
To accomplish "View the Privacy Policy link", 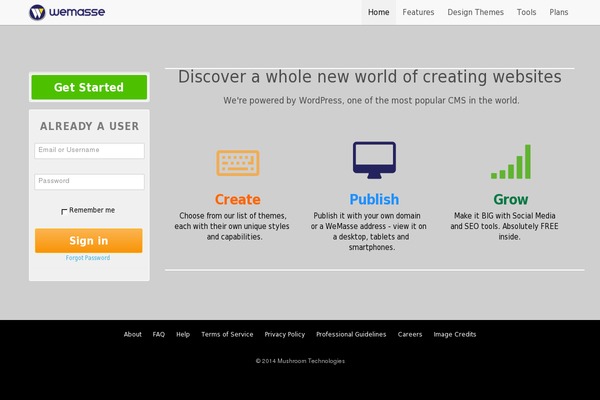I will (285, 334).
